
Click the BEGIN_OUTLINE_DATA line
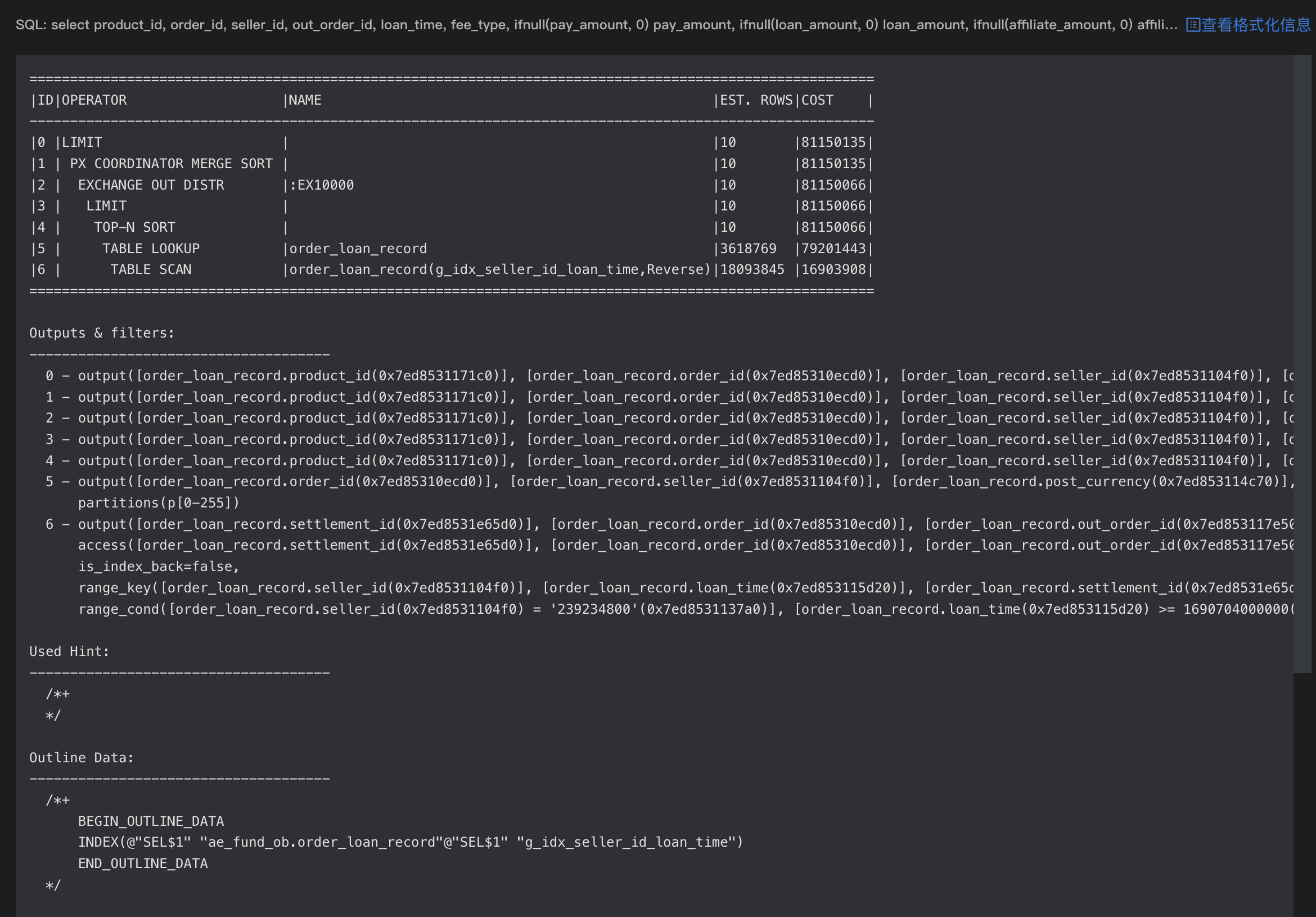pyautogui.click(x=151, y=821)
